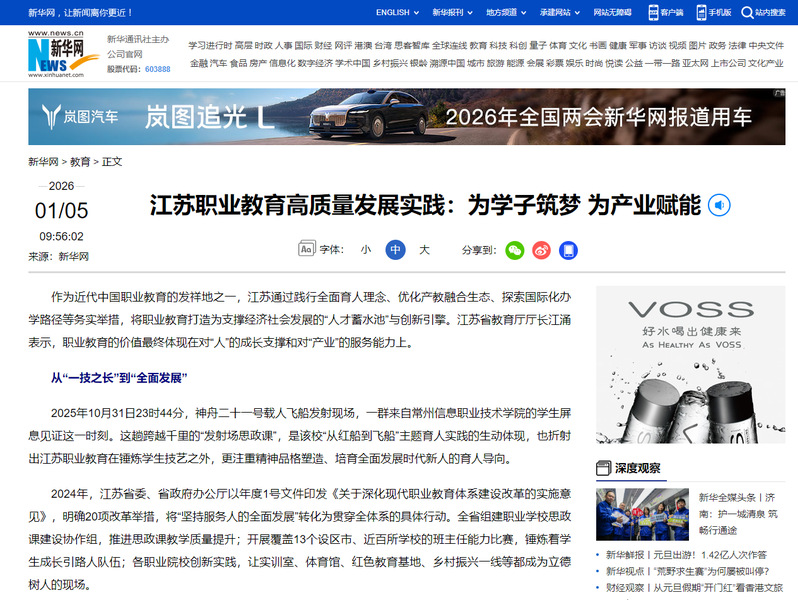The height and width of the screenshot is (600, 798).
Task: Play the article audio with the speaker icon
Action: (x=719, y=206)
